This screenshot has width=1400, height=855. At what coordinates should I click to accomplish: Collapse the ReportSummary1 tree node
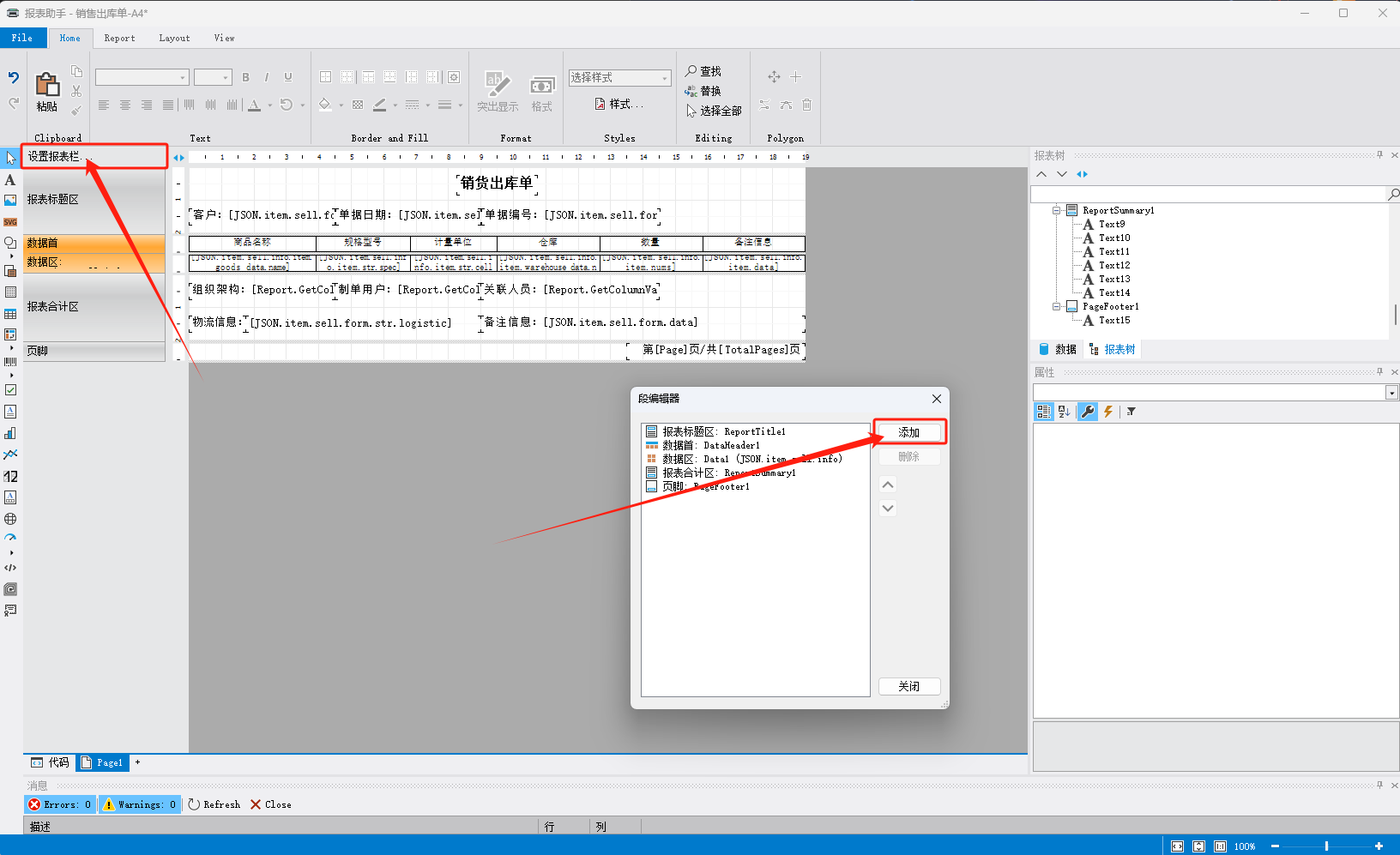point(1057,210)
